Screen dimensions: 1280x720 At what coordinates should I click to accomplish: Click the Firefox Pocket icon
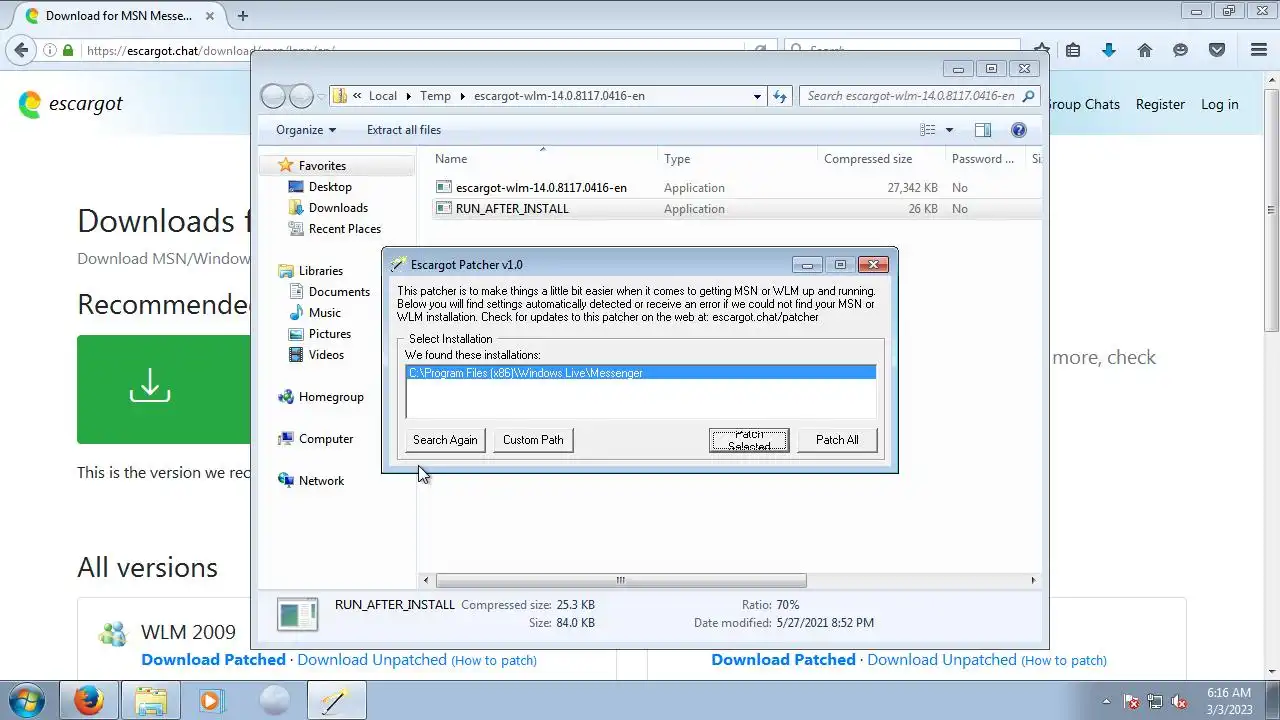(1217, 50)
